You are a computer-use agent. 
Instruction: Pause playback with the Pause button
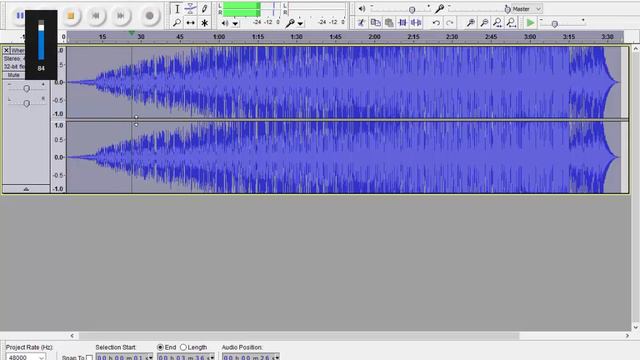point(19,16)
